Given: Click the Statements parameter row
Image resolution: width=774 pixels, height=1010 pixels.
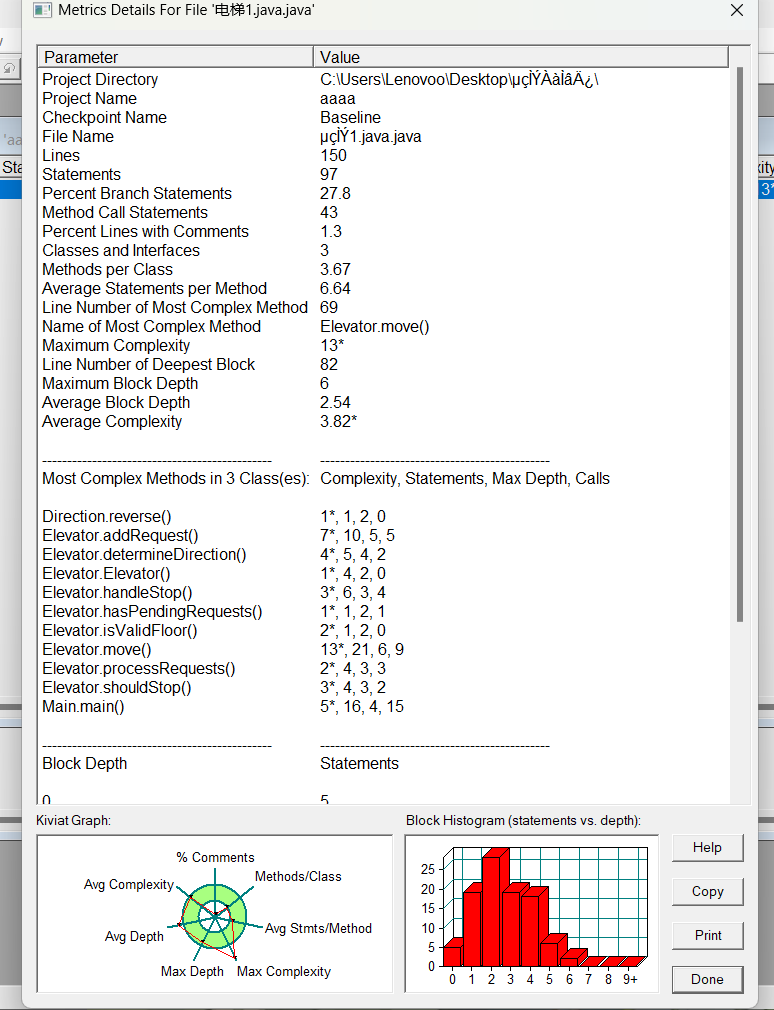Looking at the screenshot, I should 383,175.
